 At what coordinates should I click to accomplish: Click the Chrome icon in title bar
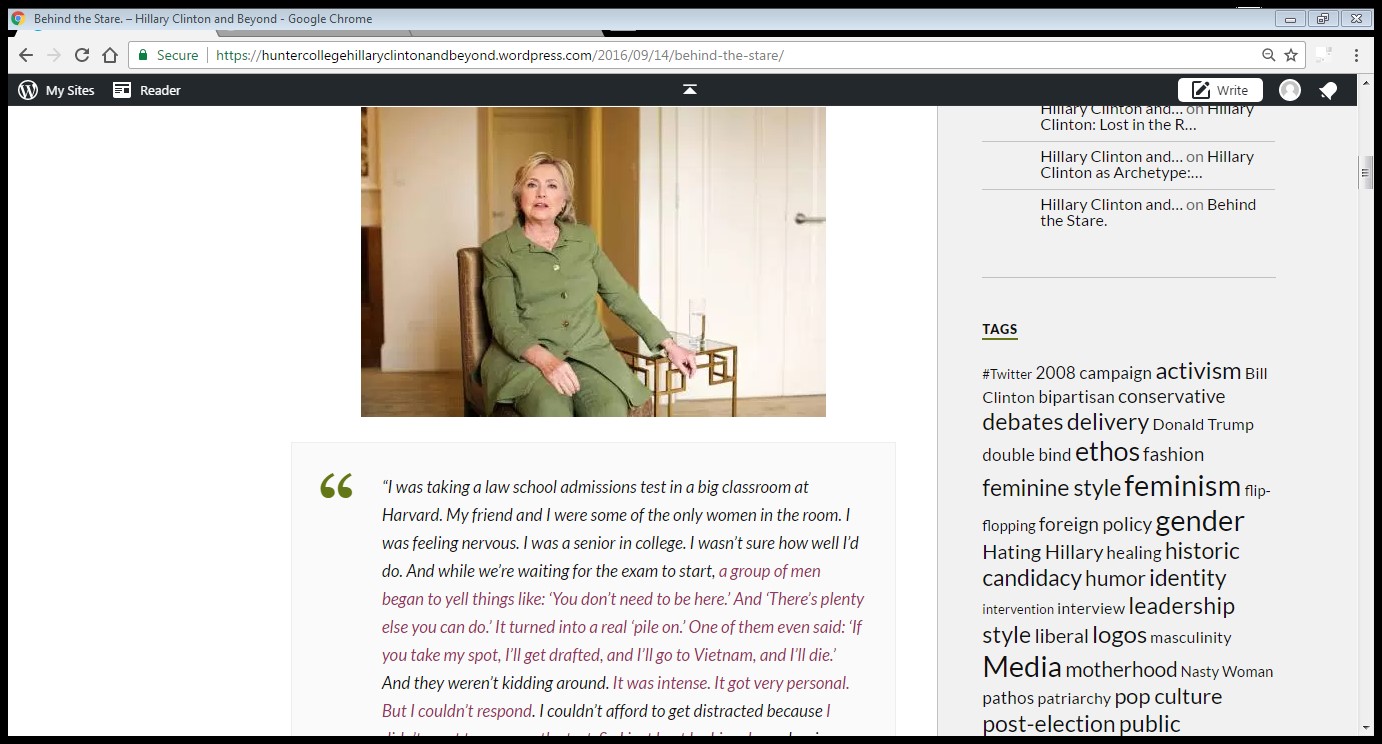(18, 19)
